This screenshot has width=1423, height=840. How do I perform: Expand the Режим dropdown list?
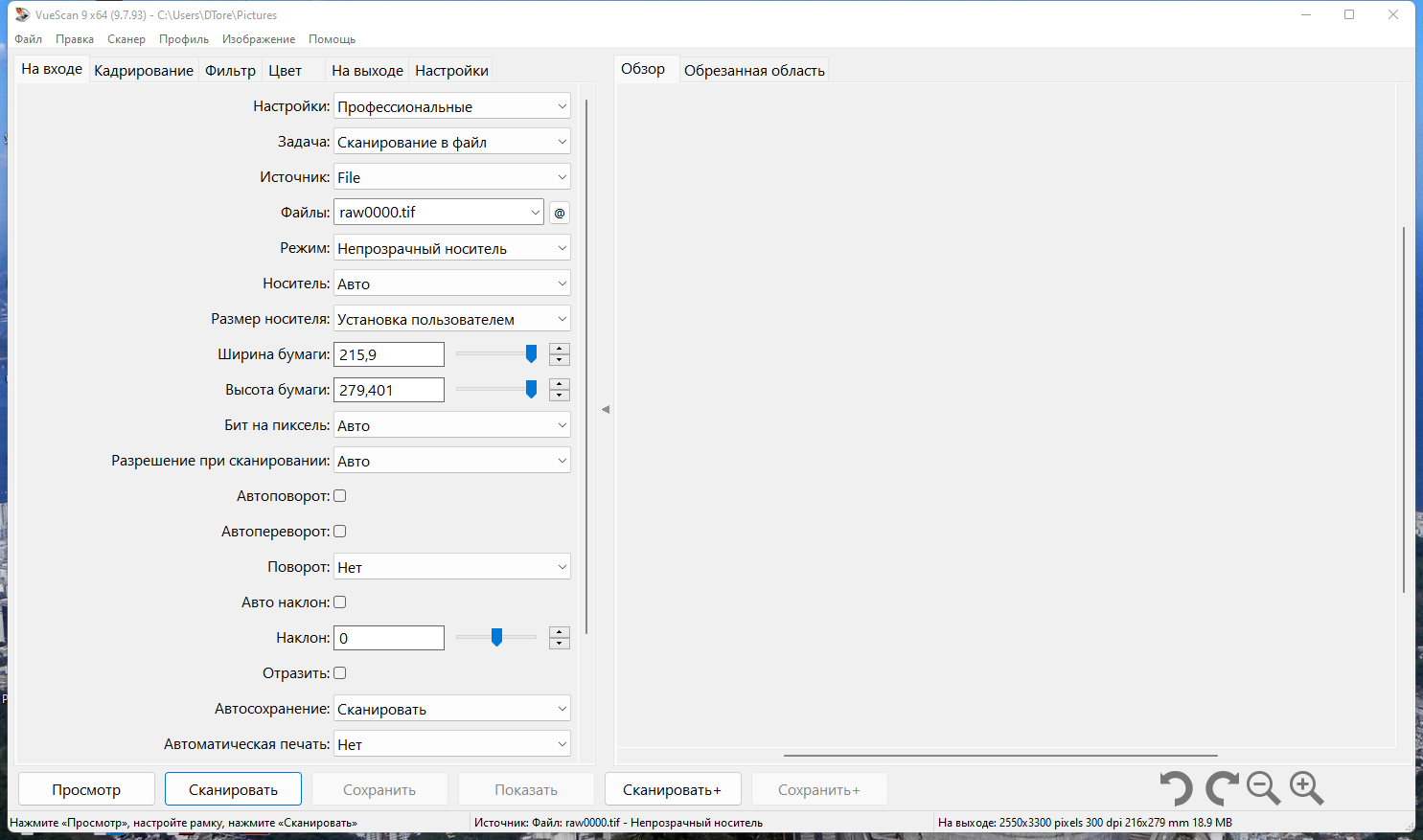452,248
